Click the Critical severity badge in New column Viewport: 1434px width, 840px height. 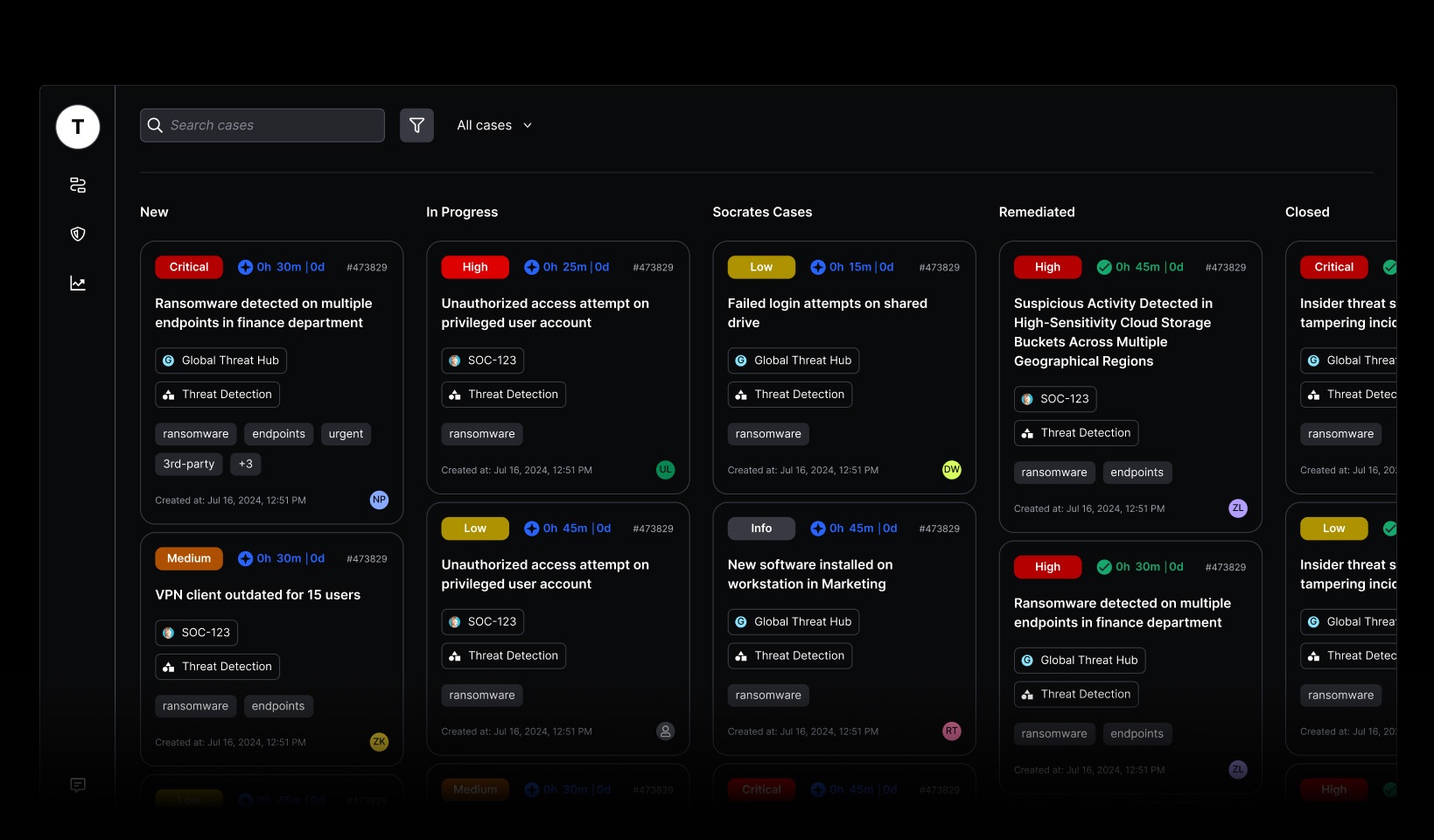click(189, 267)
